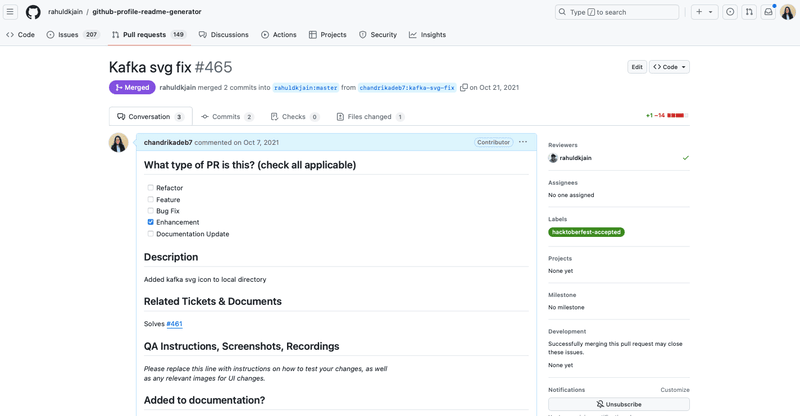The image size is (800, 416).
Task: Open the notifications inbox icon
Action: click(768, 12)
